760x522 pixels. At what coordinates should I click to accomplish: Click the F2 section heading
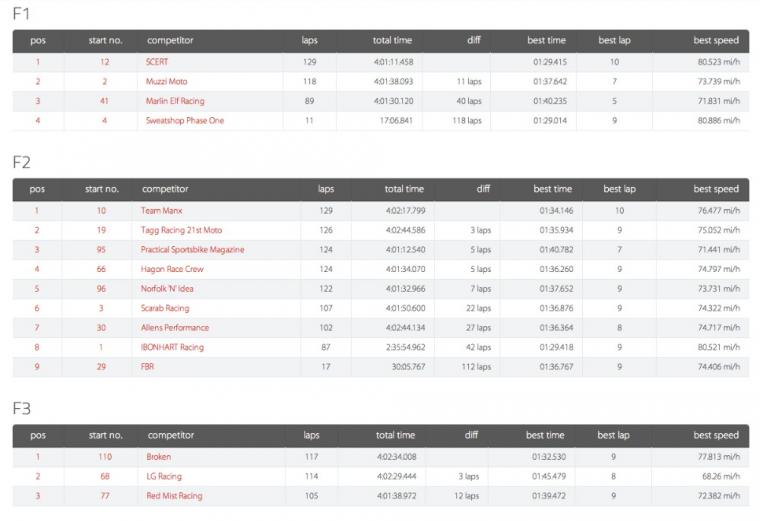coord(22,161)
